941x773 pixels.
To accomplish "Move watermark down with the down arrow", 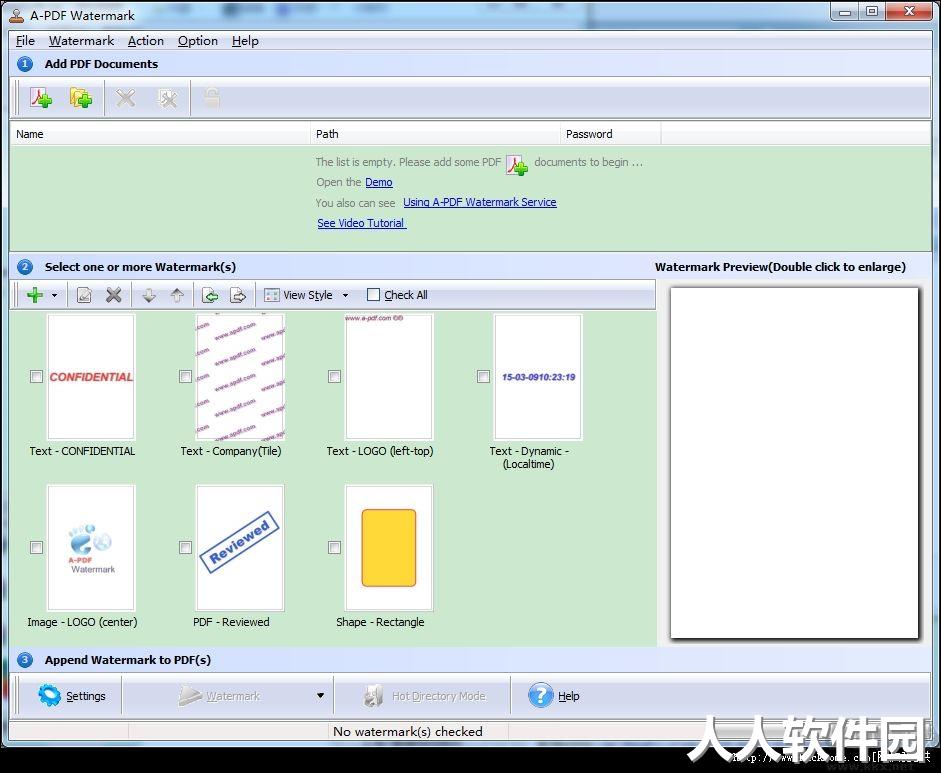I will [x=149, y=295].
